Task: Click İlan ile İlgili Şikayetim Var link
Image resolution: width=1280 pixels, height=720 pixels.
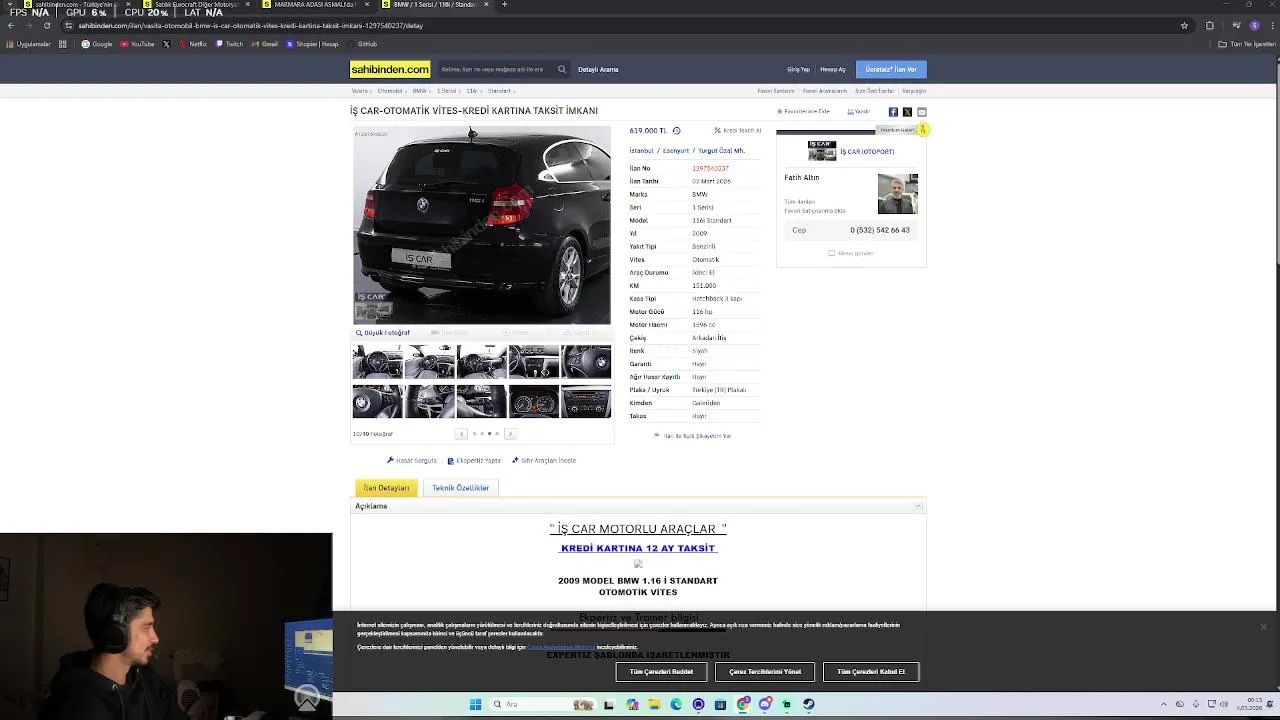Action: (693, 436)
